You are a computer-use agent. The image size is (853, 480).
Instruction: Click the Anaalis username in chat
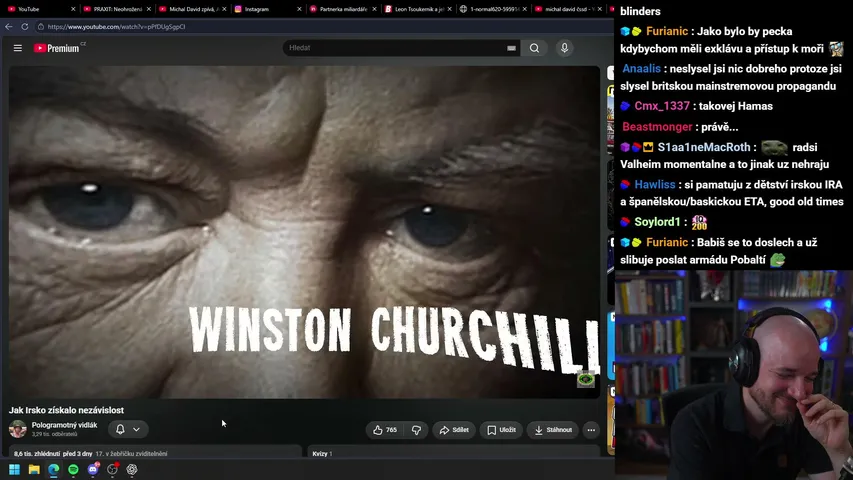pos(641,69)
